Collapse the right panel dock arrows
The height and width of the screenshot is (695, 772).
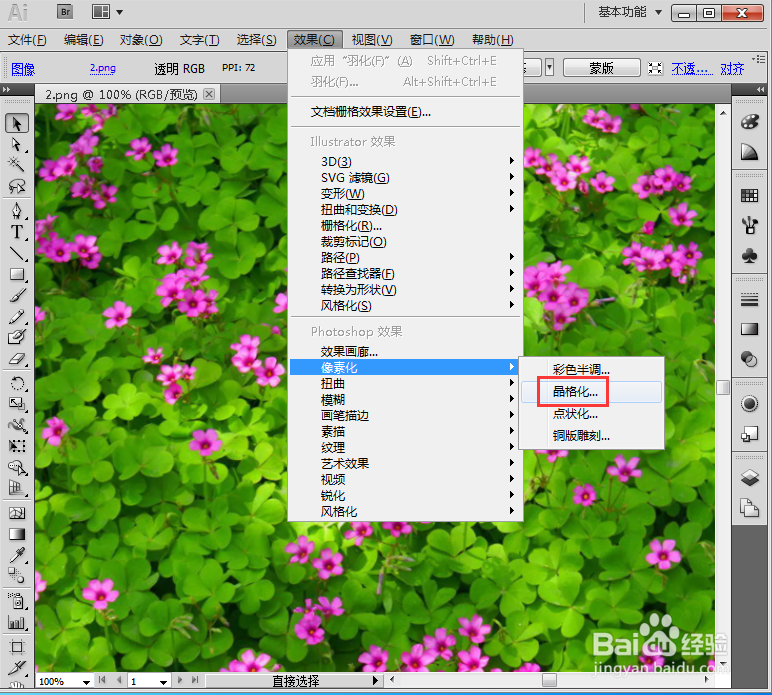760,89
